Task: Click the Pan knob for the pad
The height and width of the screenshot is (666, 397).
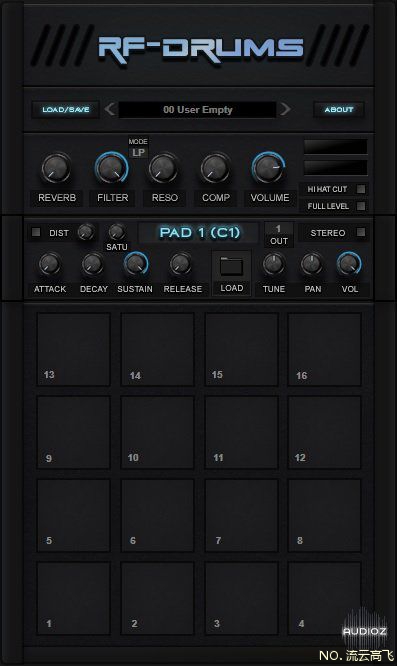Action: [x=312, y=264]
